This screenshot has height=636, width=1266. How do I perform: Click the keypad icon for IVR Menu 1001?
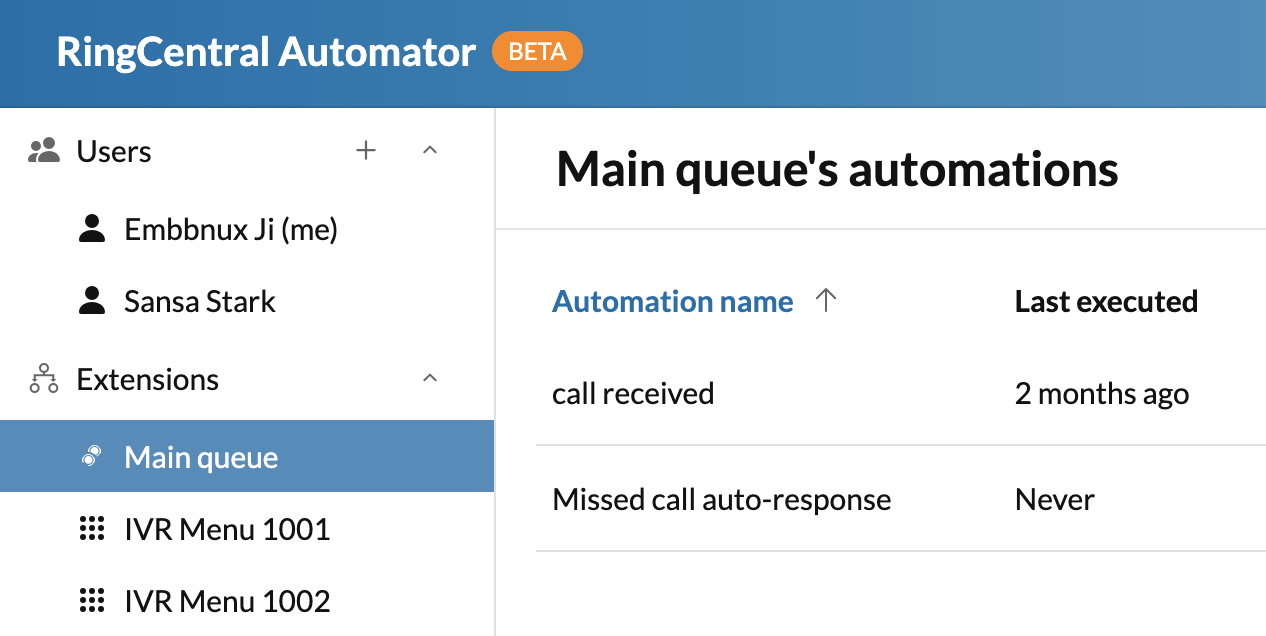coord(93,528)
